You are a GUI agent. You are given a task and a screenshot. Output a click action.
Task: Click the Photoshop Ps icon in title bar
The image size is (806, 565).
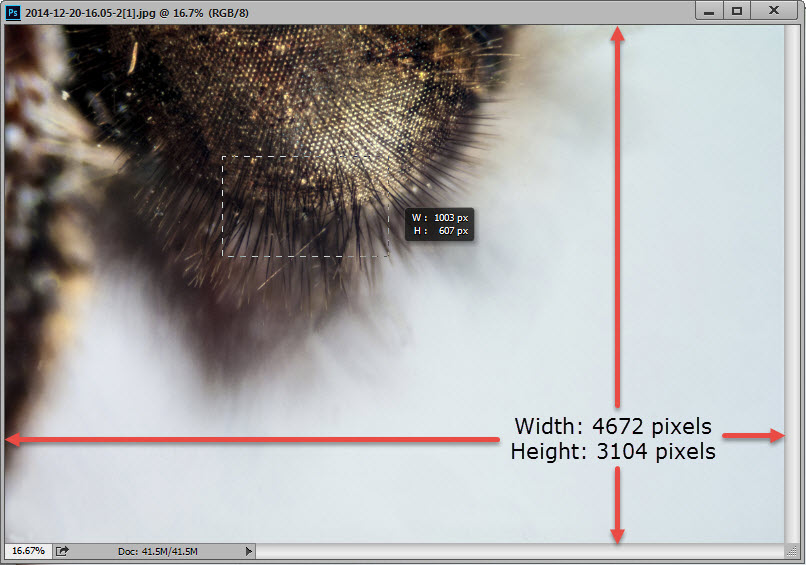tap(13, 12)
